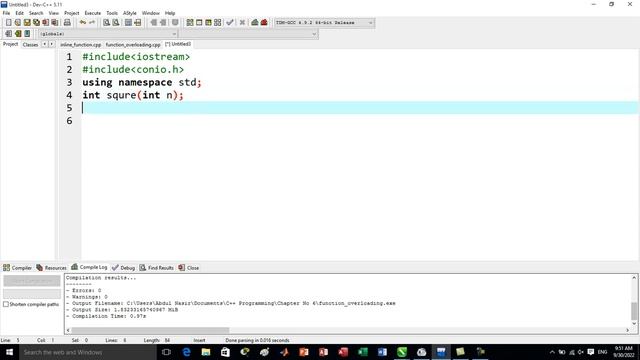Viewport: 640px width, 360px height.
Task: Expand the (globals) scope dropdown
Action: coord(108,34)
